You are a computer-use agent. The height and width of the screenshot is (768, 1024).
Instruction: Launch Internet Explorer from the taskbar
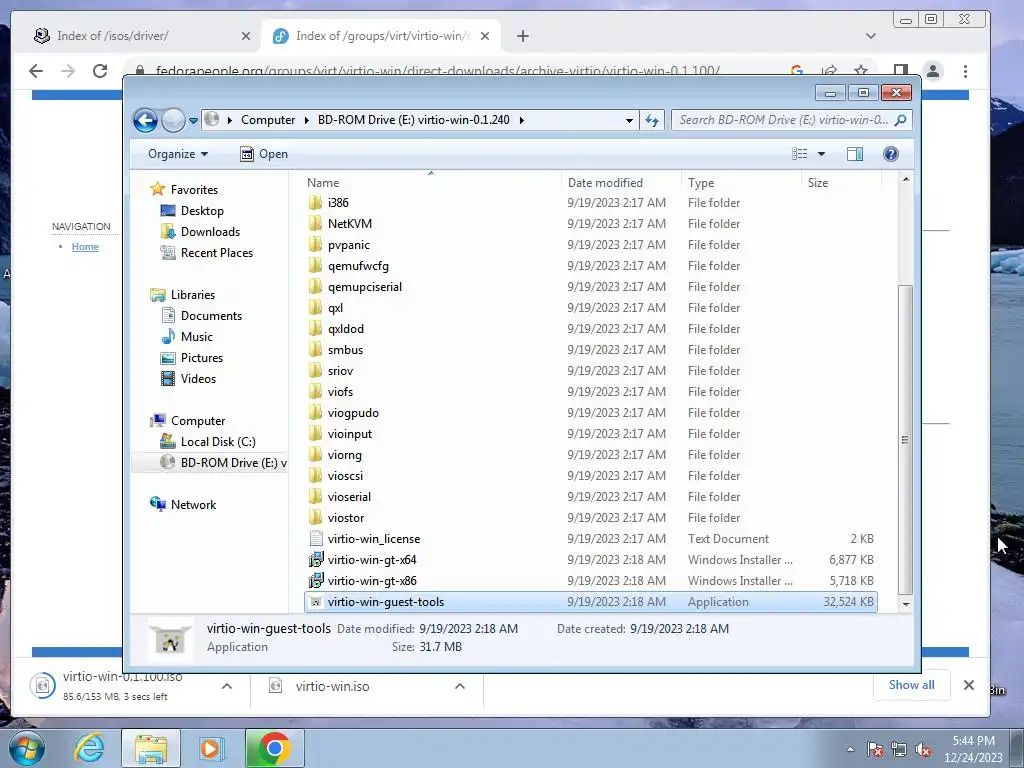[x=89, y=748]
